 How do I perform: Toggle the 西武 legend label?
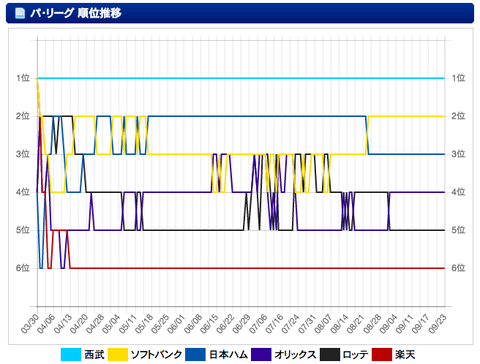94,354
